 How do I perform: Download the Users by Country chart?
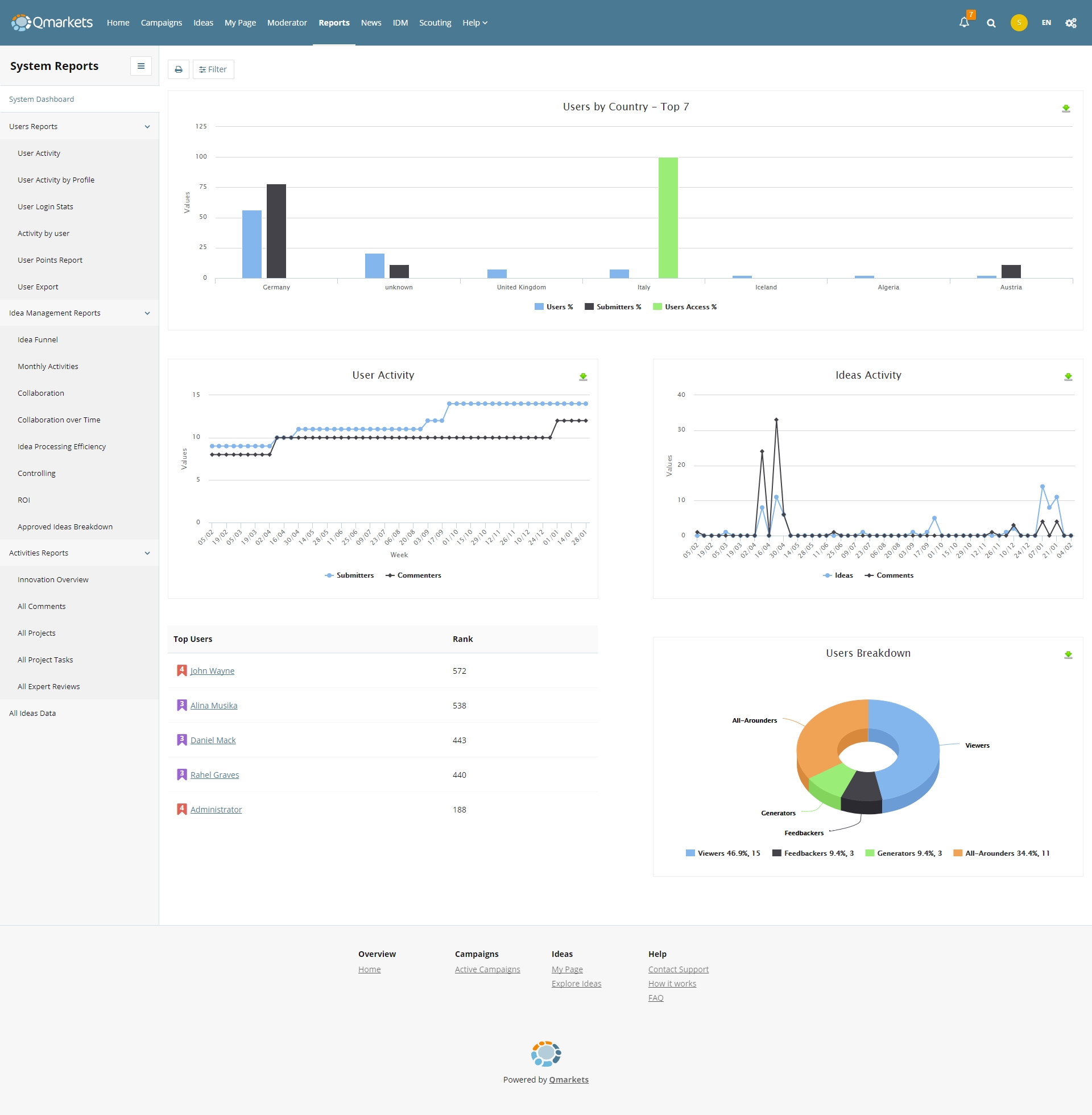1066,109
